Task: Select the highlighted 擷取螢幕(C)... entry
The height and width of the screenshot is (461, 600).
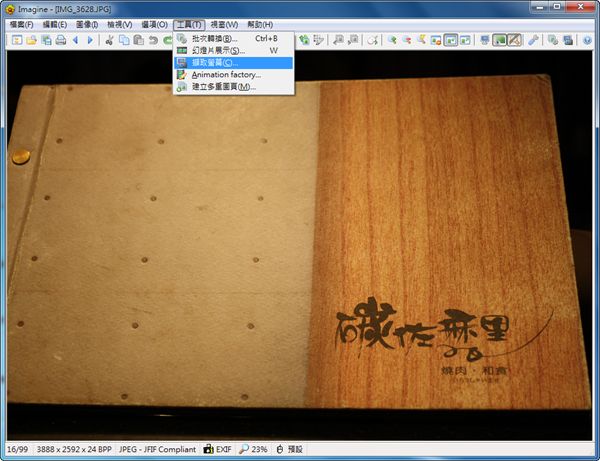Action: coord(233,63)
